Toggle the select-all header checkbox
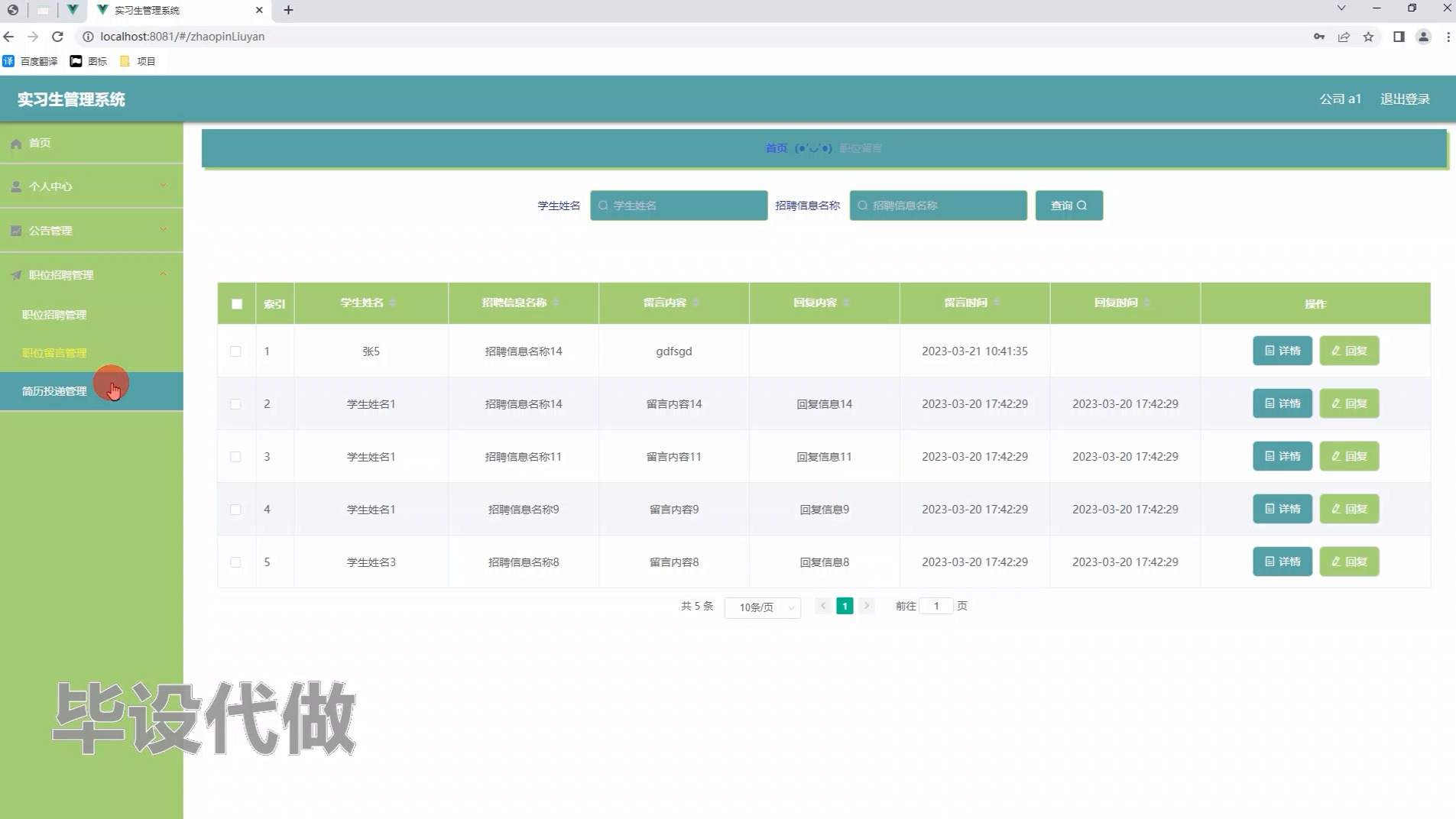1456x819 pixels. click(237, 304)
